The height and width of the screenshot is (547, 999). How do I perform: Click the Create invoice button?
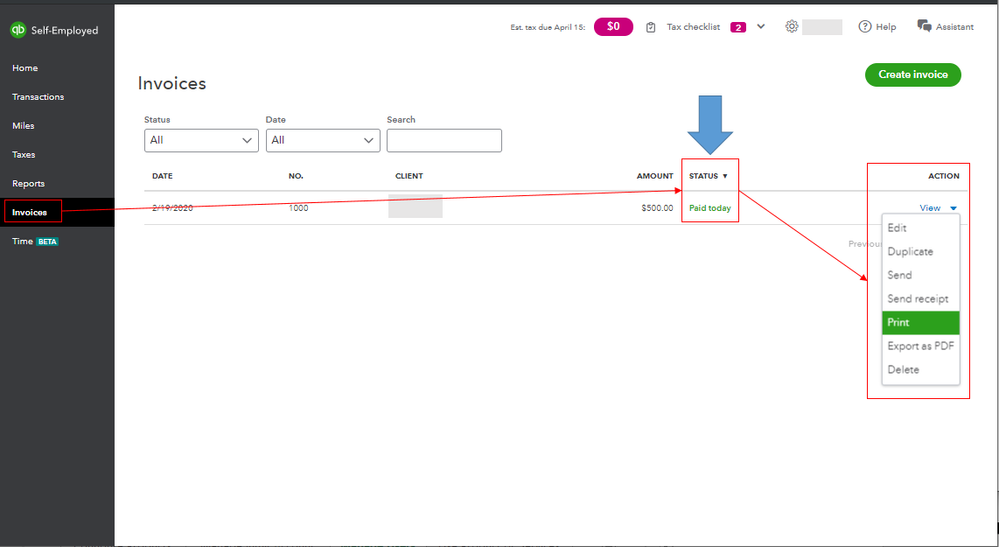(x=912, y=75)
